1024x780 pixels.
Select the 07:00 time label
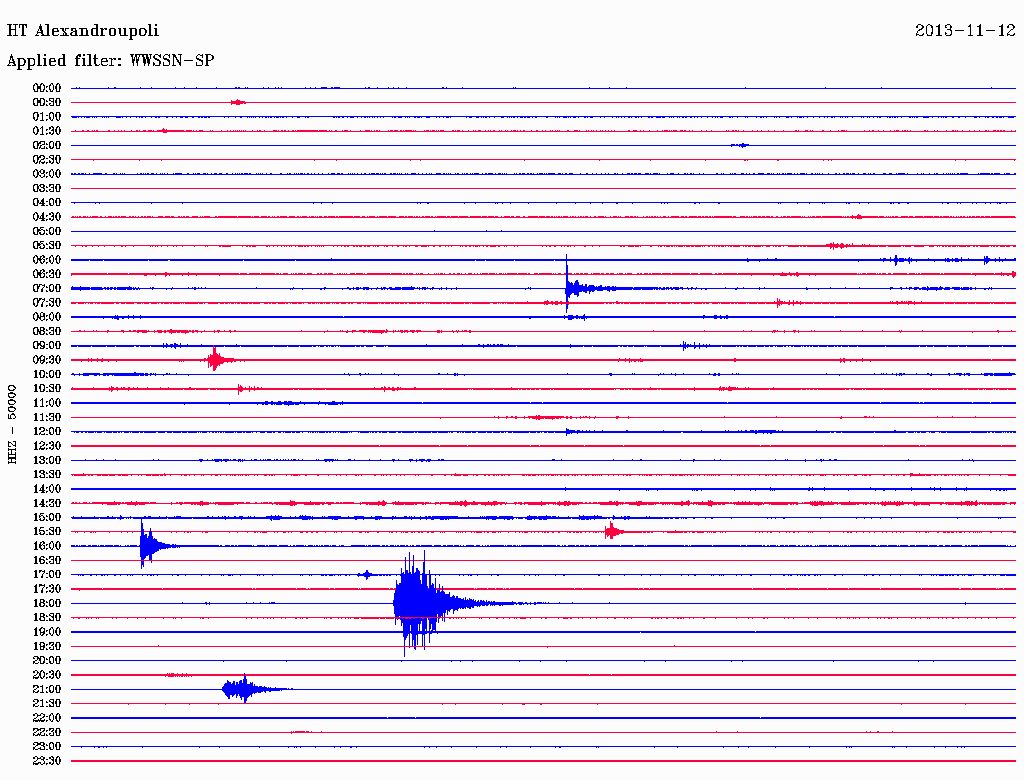tap(47, 289)
